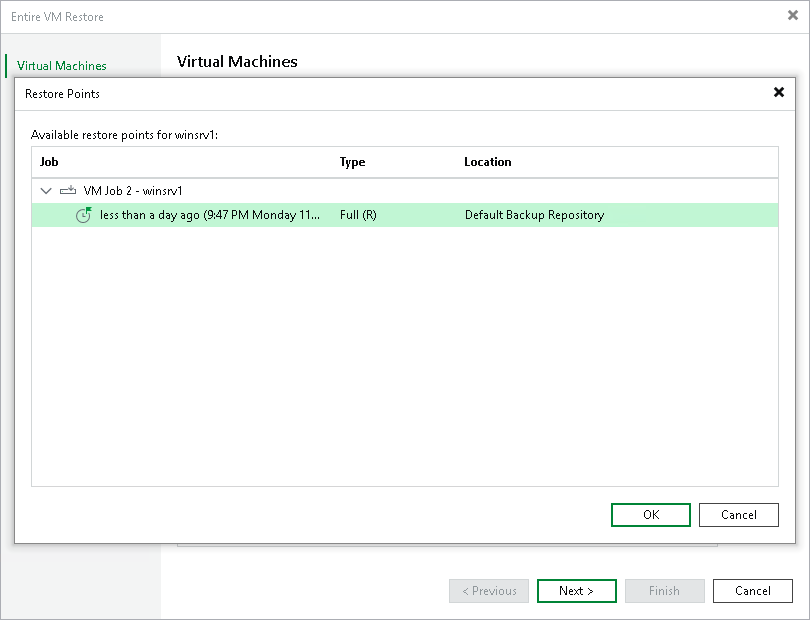
Task: Click the VM Job 2 drive icon
Action: pos(68,190)
